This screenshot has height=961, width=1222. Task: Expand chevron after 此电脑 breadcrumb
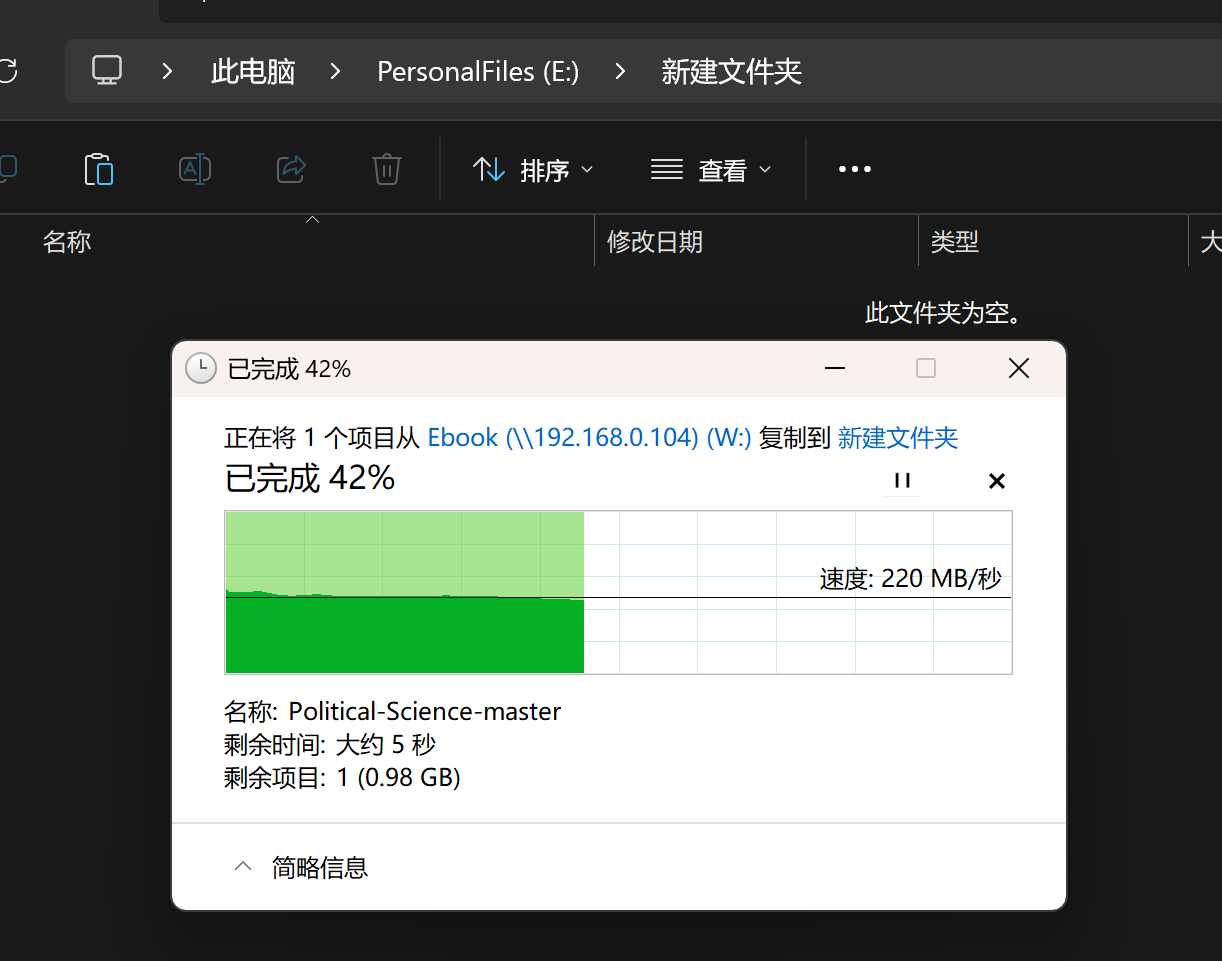tap(335, 71)
